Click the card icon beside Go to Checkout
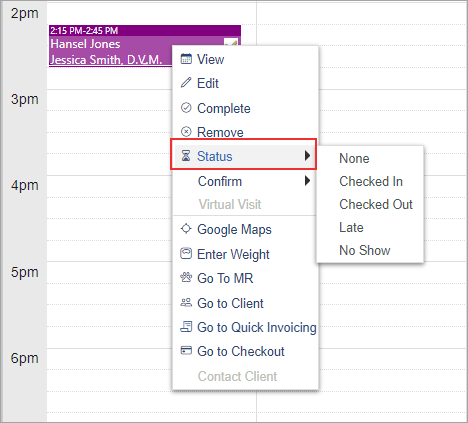 tap(186, 351)
